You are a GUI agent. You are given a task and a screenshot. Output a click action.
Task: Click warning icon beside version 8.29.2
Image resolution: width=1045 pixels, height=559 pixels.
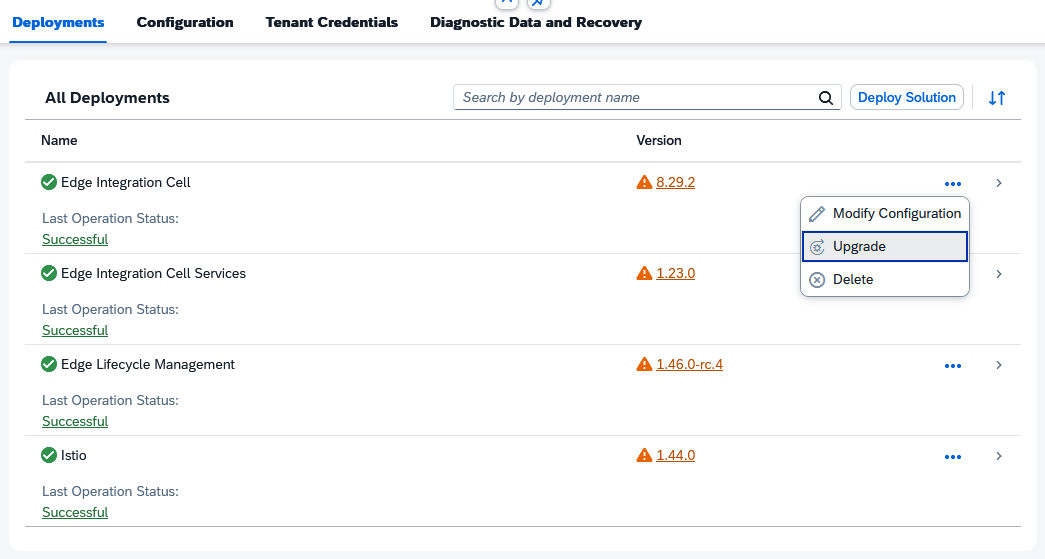644,183
